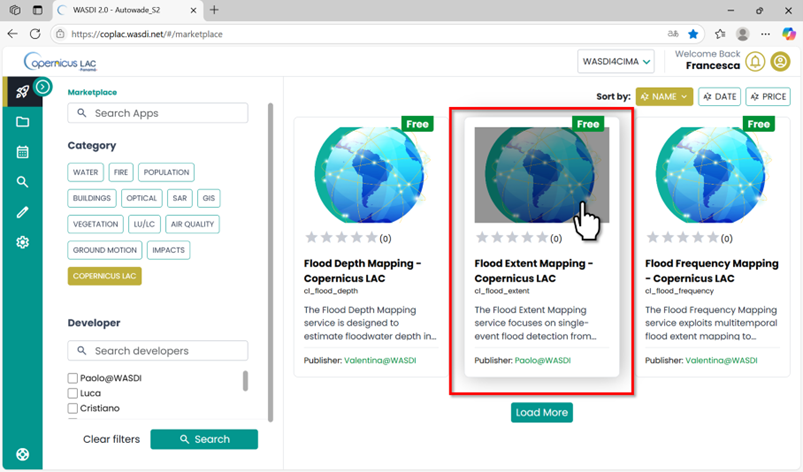Image resolution: width=803 pixels, height=472 pixels.
Task: Open the magnifier Search sidebar icon
Action: tap(22, 182)
